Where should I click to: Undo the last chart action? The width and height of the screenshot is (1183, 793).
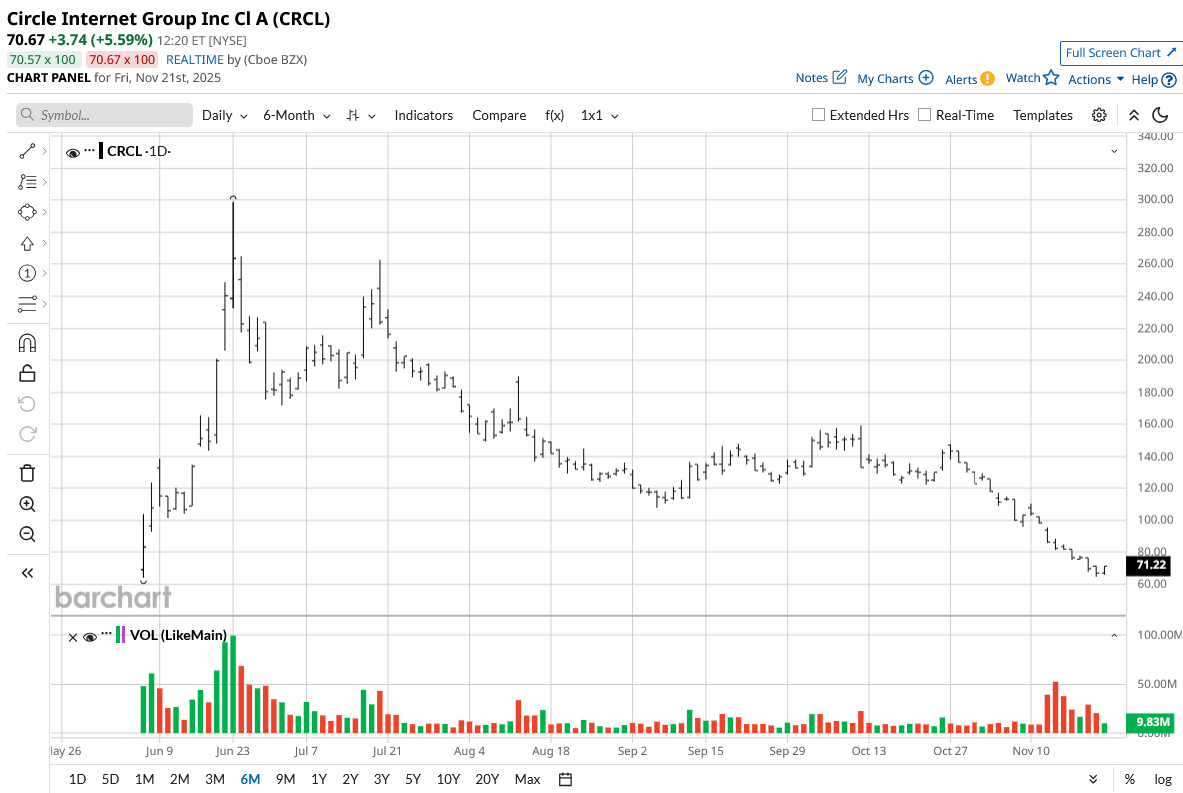pos(27,404)
